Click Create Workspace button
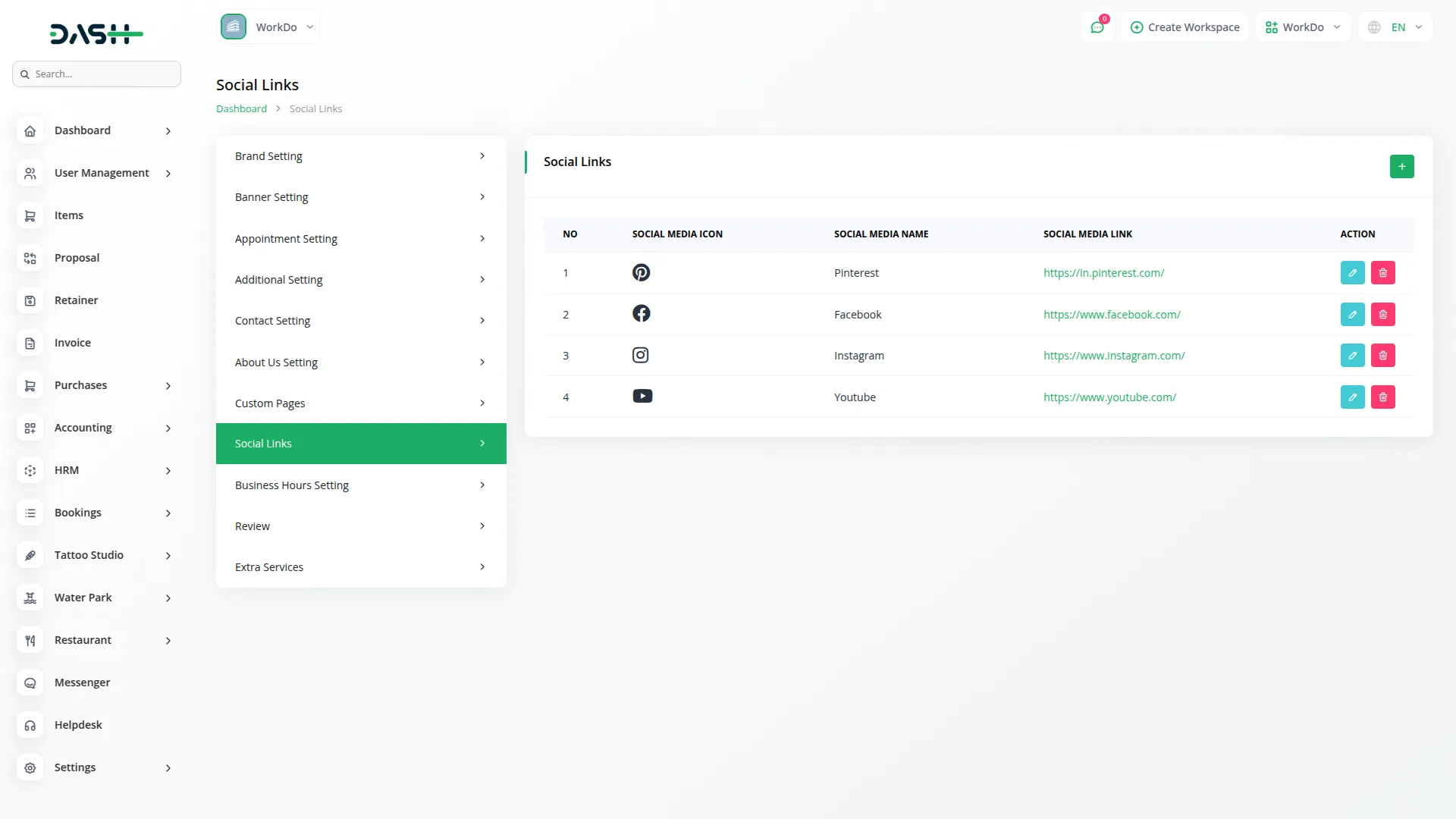 1185,27
